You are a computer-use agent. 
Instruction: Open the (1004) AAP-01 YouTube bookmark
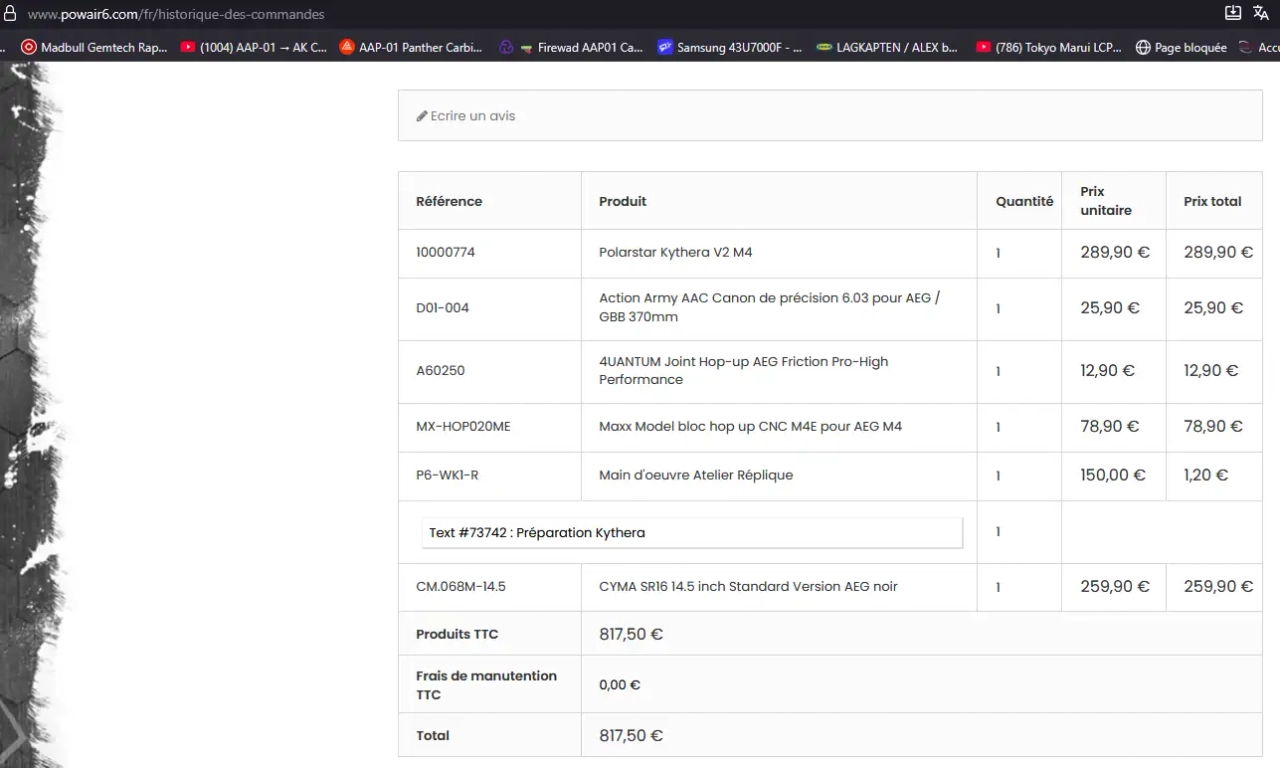click(x=253, y=47)
